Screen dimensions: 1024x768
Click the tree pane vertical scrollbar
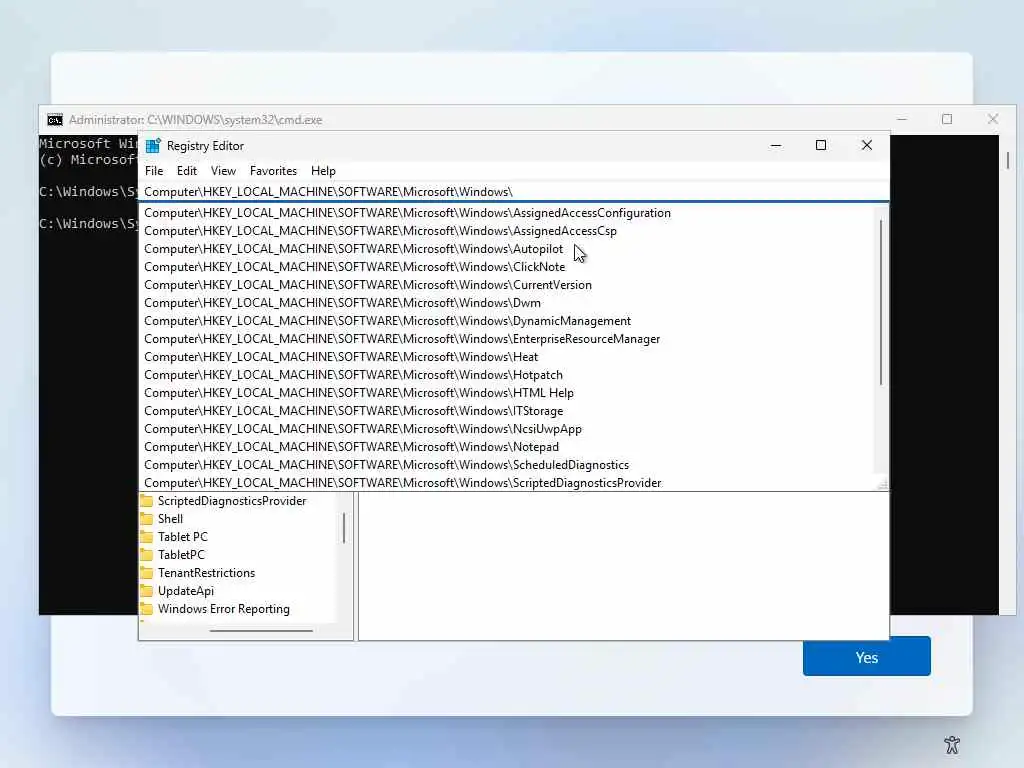click(x=344, y=528)
